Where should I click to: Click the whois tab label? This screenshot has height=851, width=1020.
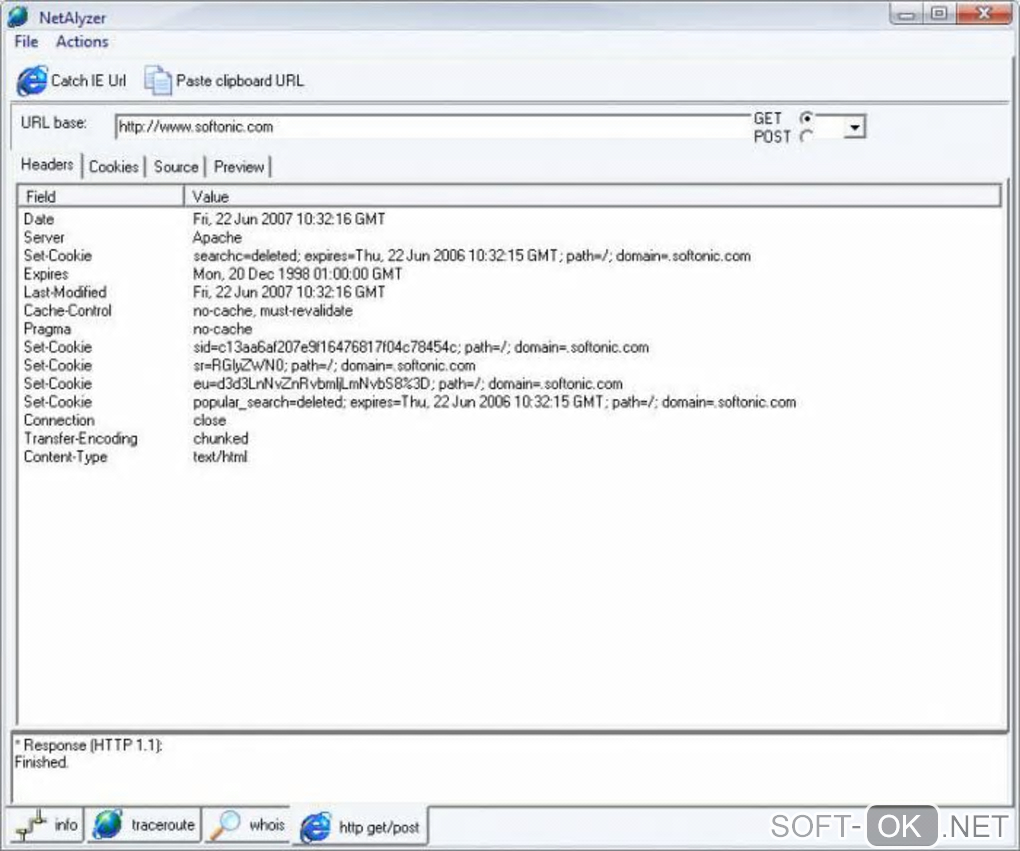(x=267, y=825)
